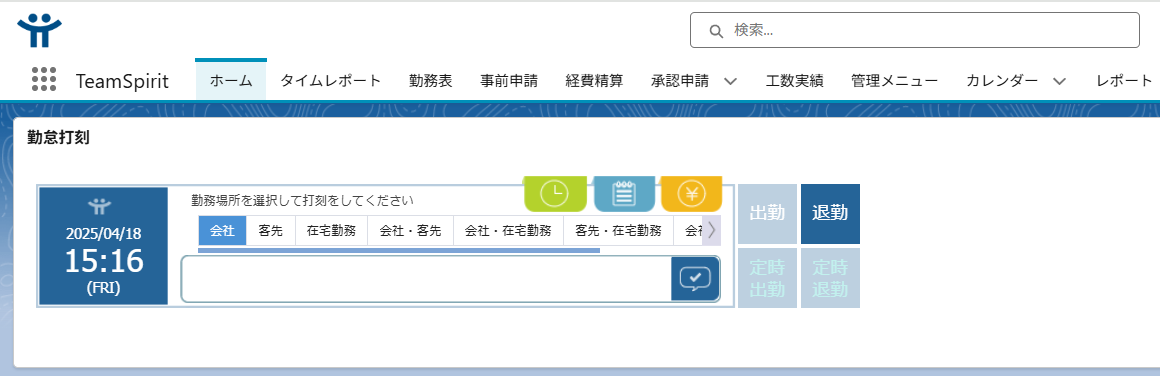
Task: Click the 2025/04/18 date text
Action: click(104, 233)
